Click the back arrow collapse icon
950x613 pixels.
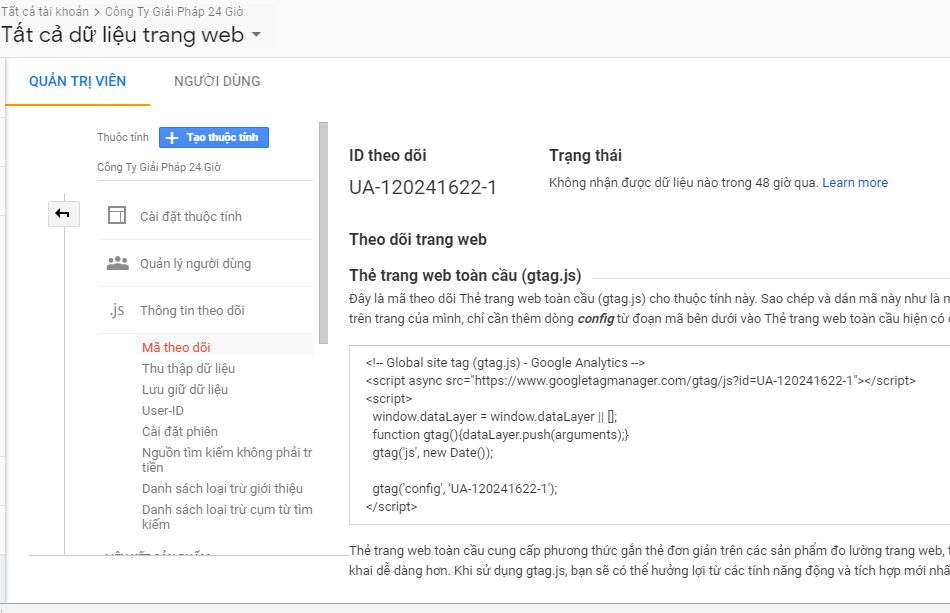pos(64,214)
